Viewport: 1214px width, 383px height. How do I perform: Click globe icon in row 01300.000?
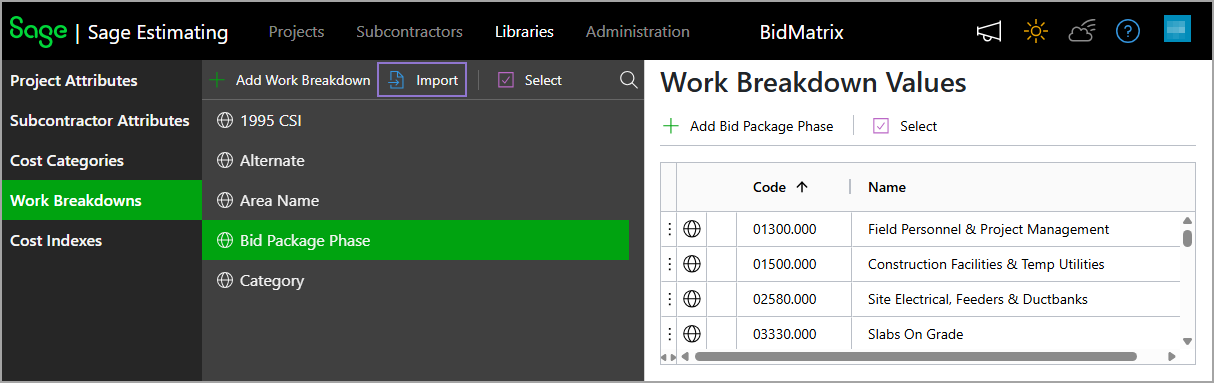(691, 229)
